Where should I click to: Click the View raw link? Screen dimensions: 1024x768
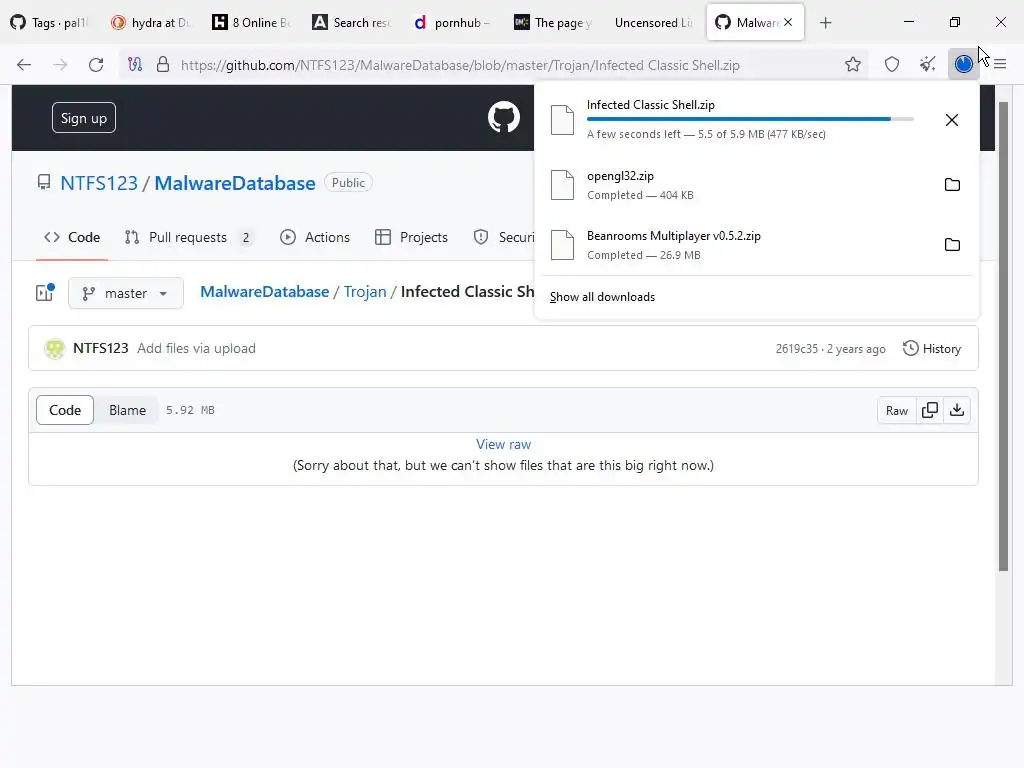pos(504,445)
